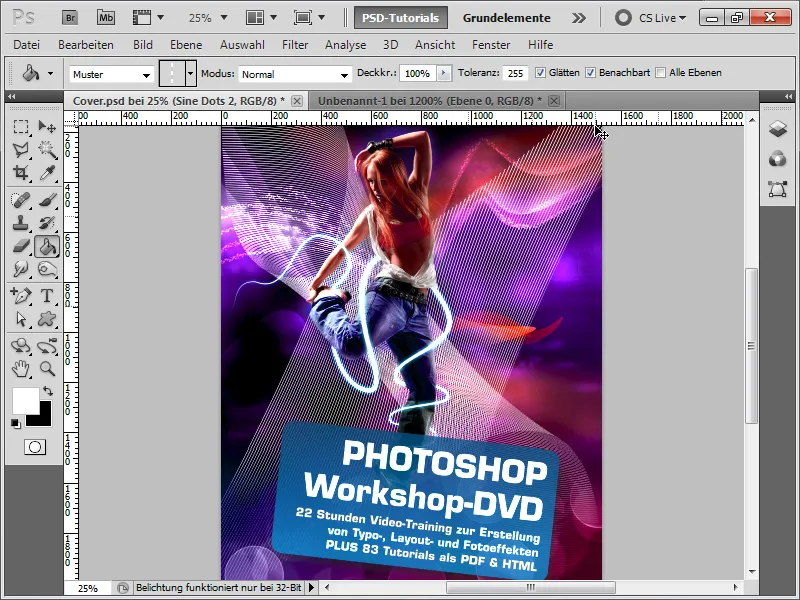
Task: Open Mini Bridge via the Mb icon
Action: [x=106, y=18]
